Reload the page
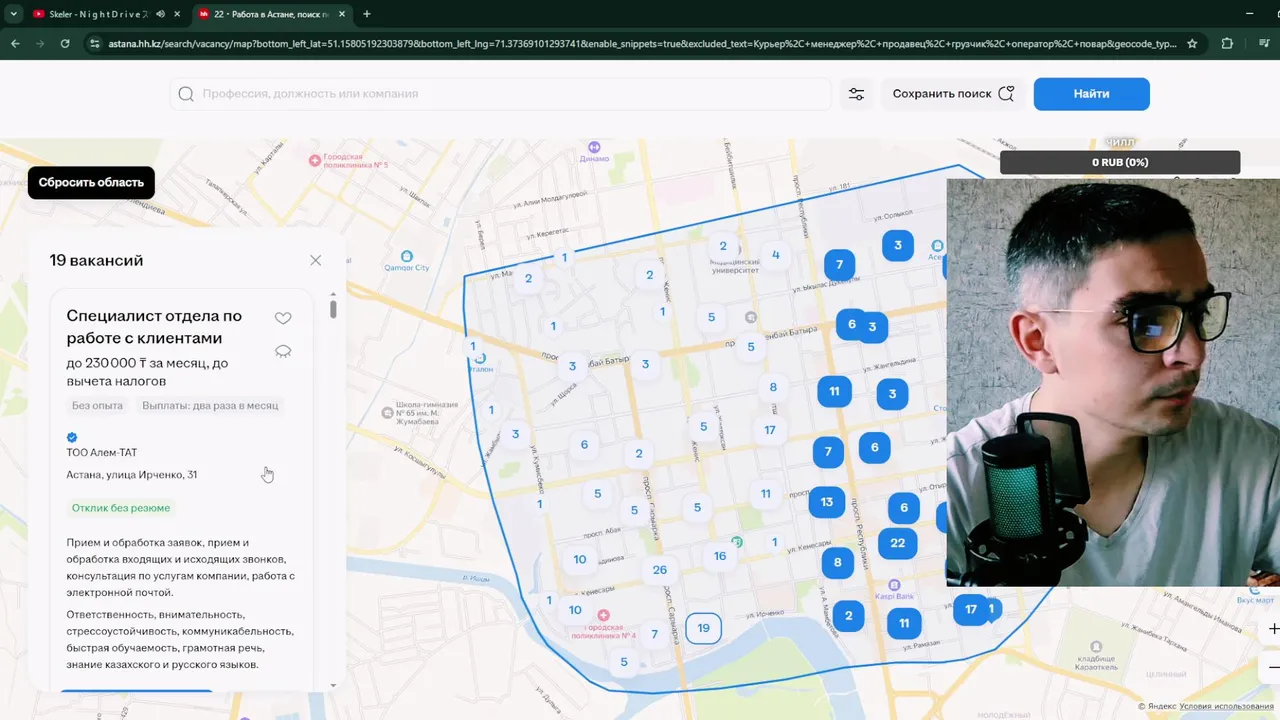 tap(65, 44)
